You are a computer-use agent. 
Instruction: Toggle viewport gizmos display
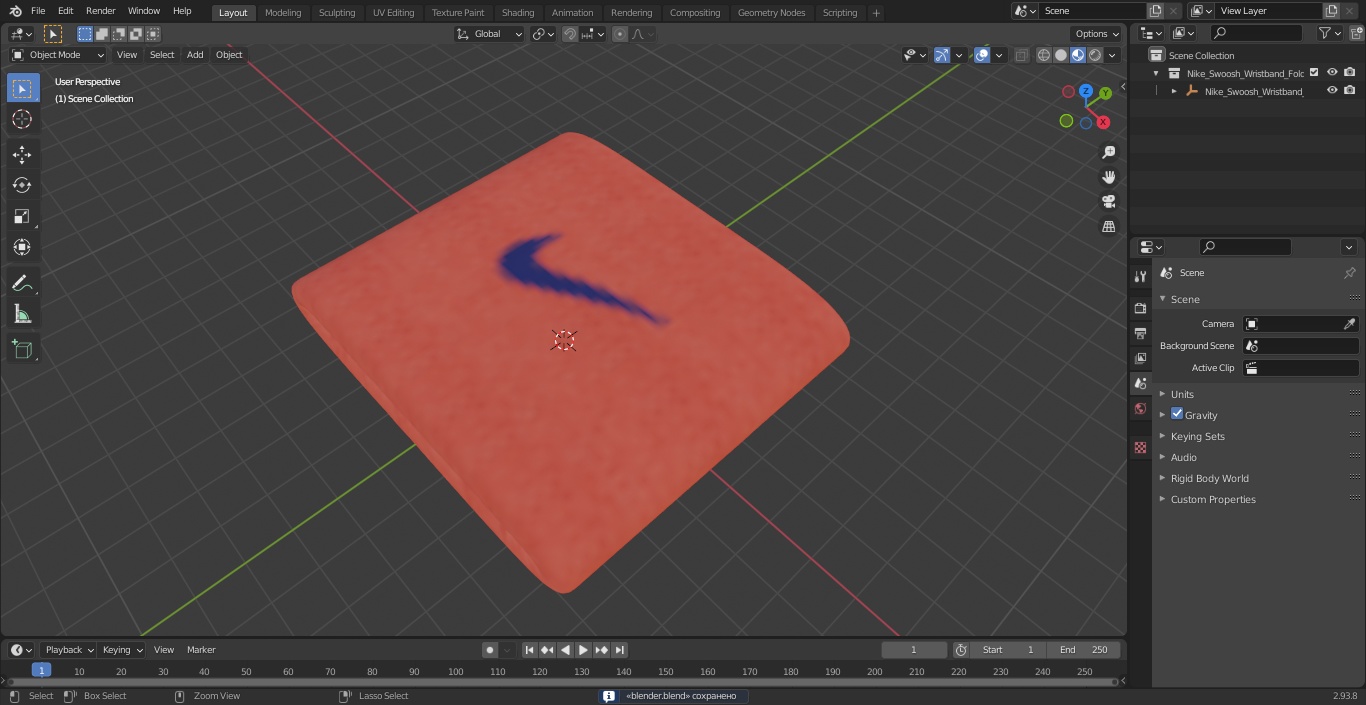(942, 55)
